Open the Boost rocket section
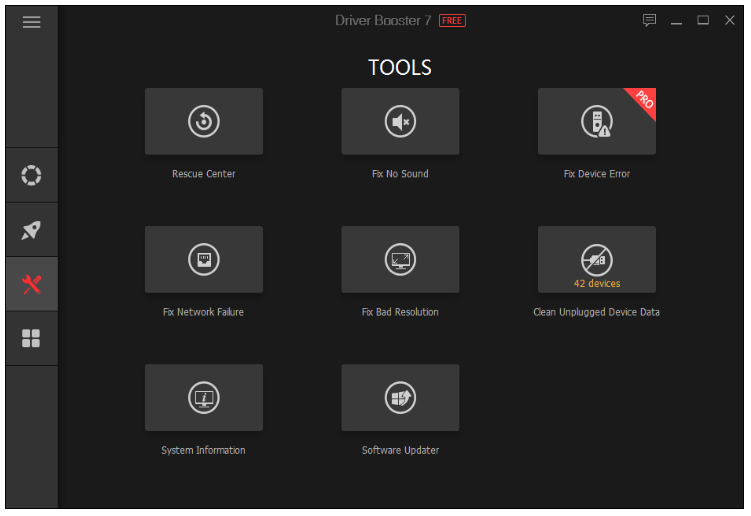Image resolution: width=751 pixels, height=516 pixels. (x=32, y=230)
